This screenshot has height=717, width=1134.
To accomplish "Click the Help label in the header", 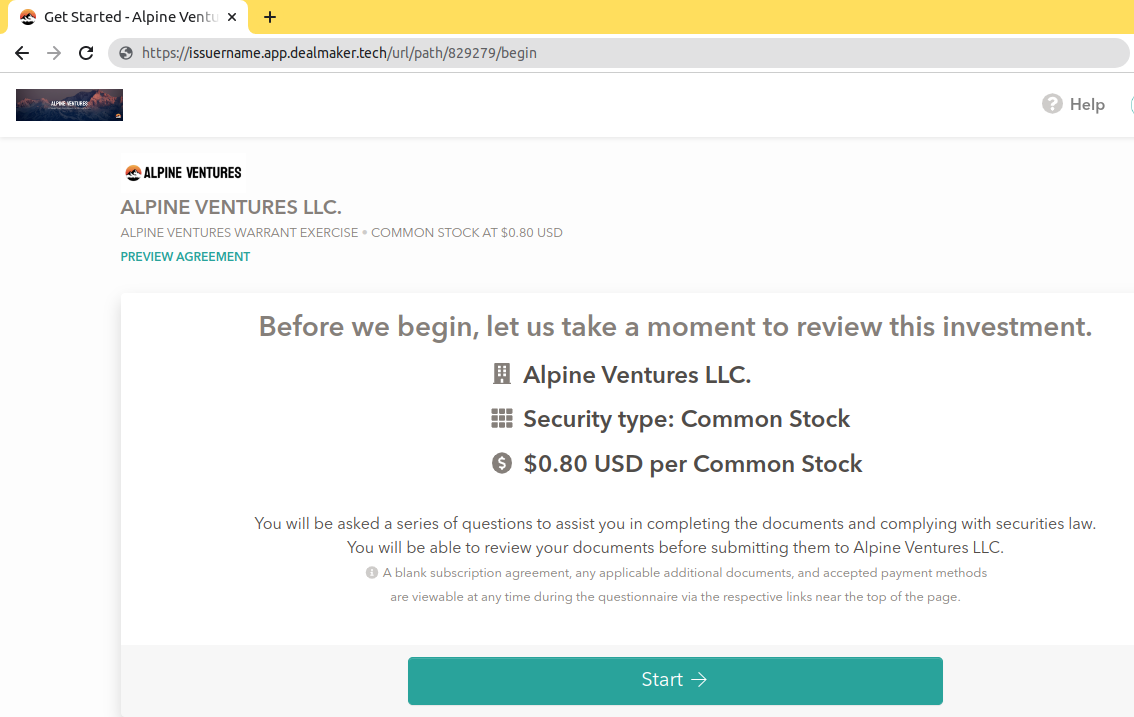I will click(x=1088, y=104).
